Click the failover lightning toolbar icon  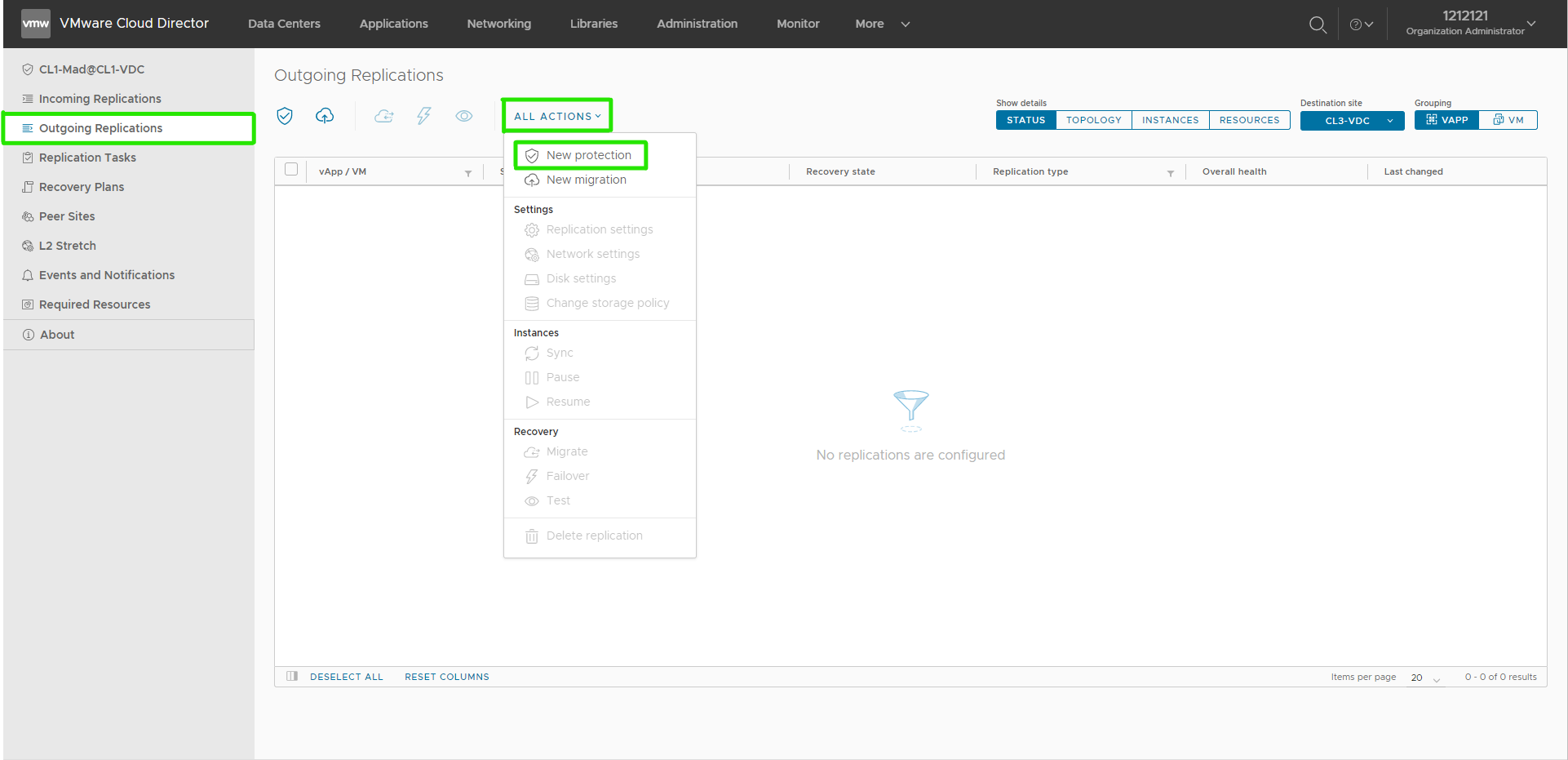pyautogui.click(x=424, y=116)
